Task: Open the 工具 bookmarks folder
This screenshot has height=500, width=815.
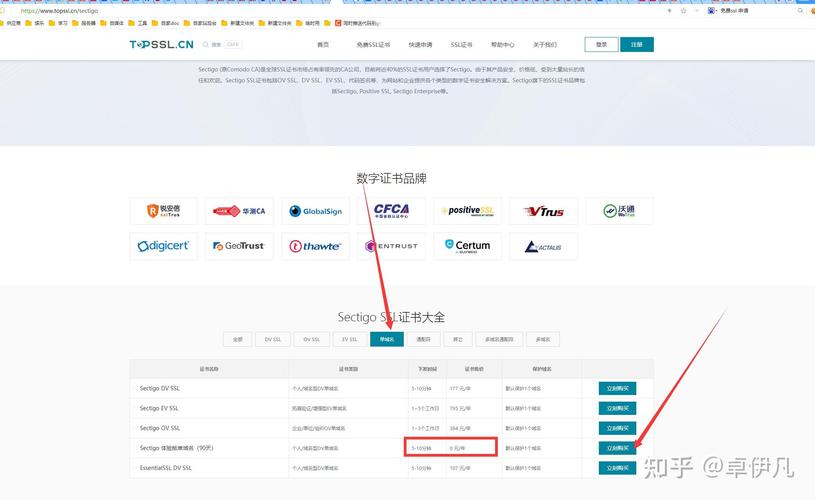Action: (x=138, y=23)
